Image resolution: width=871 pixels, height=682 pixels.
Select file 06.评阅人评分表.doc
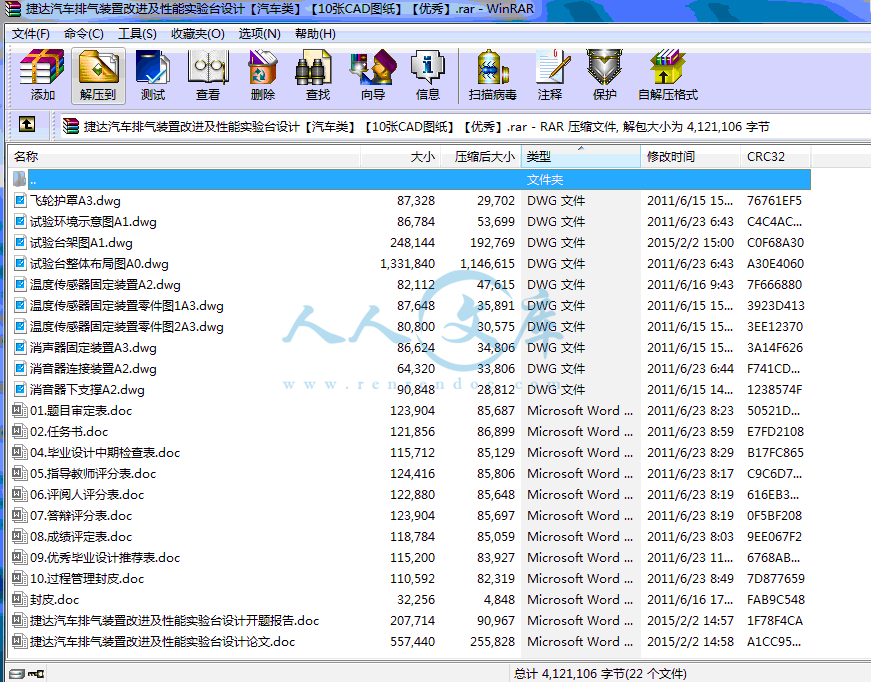pos(87,495)
